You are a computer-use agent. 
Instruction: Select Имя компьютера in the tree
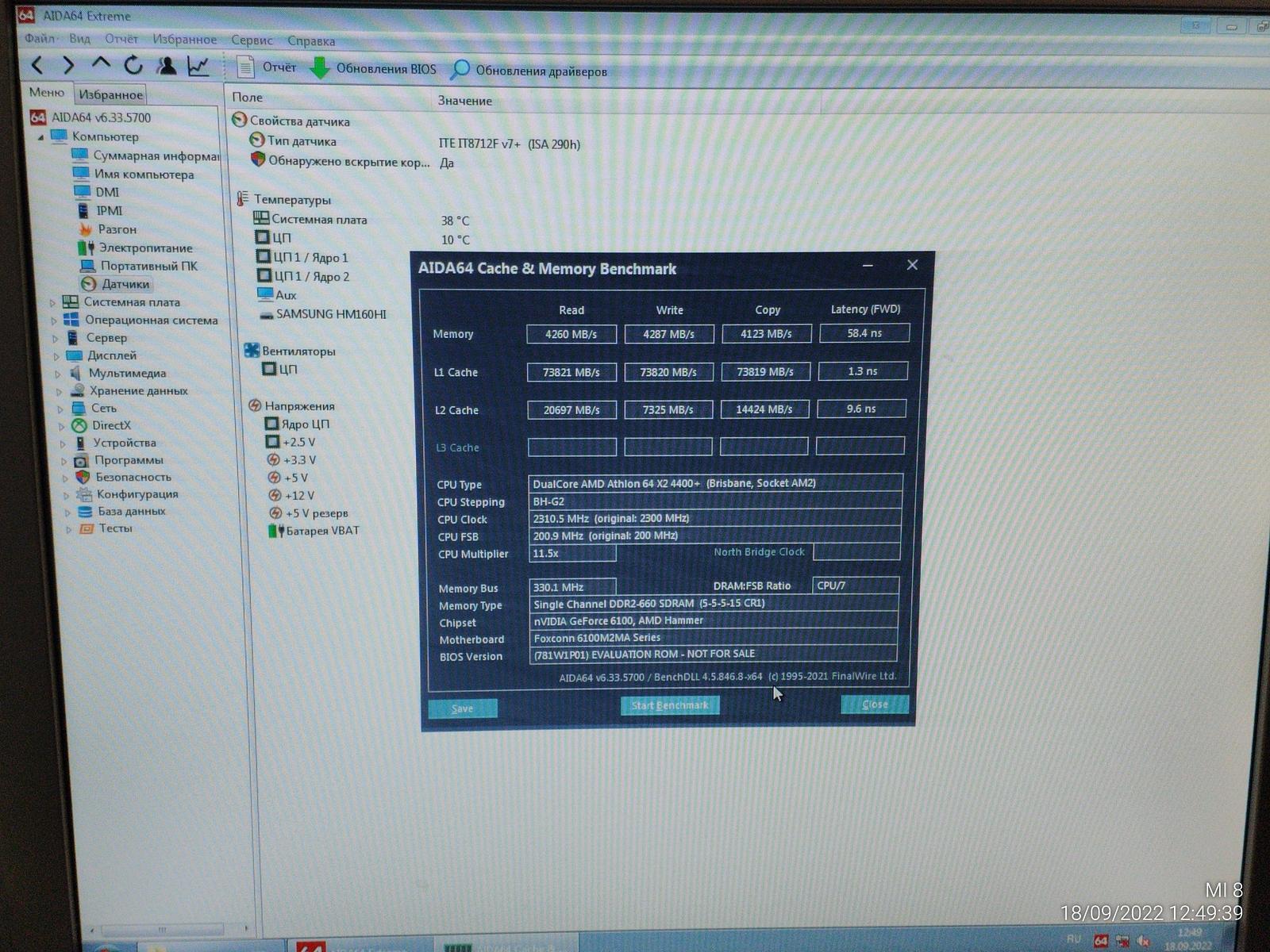(x=144, y=175)
